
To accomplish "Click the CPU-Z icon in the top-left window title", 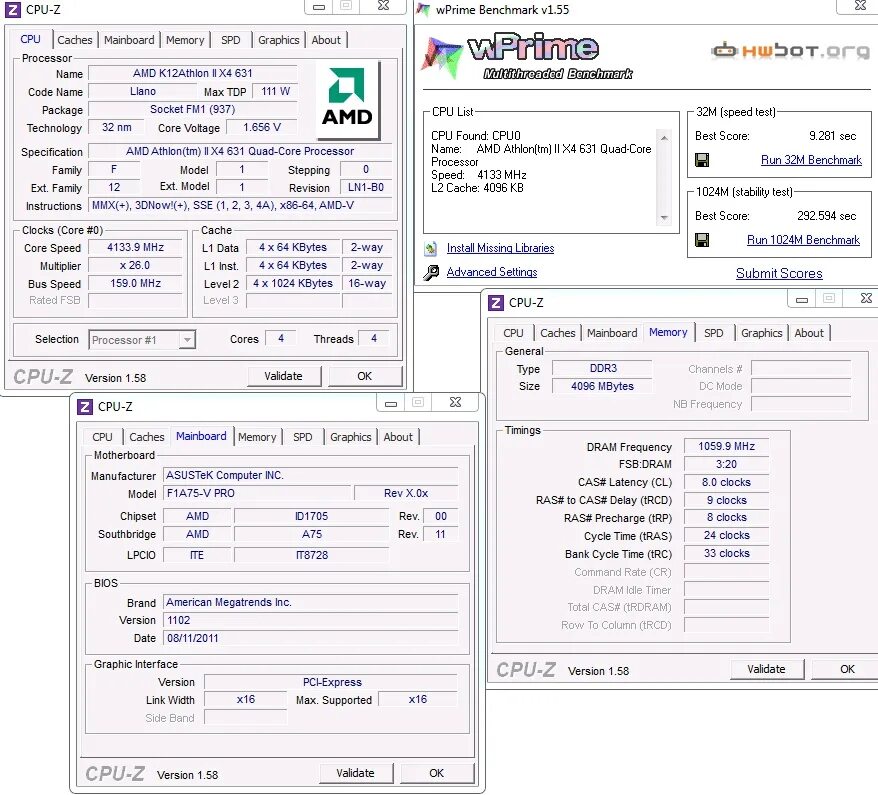I will (x=12, y=10).
